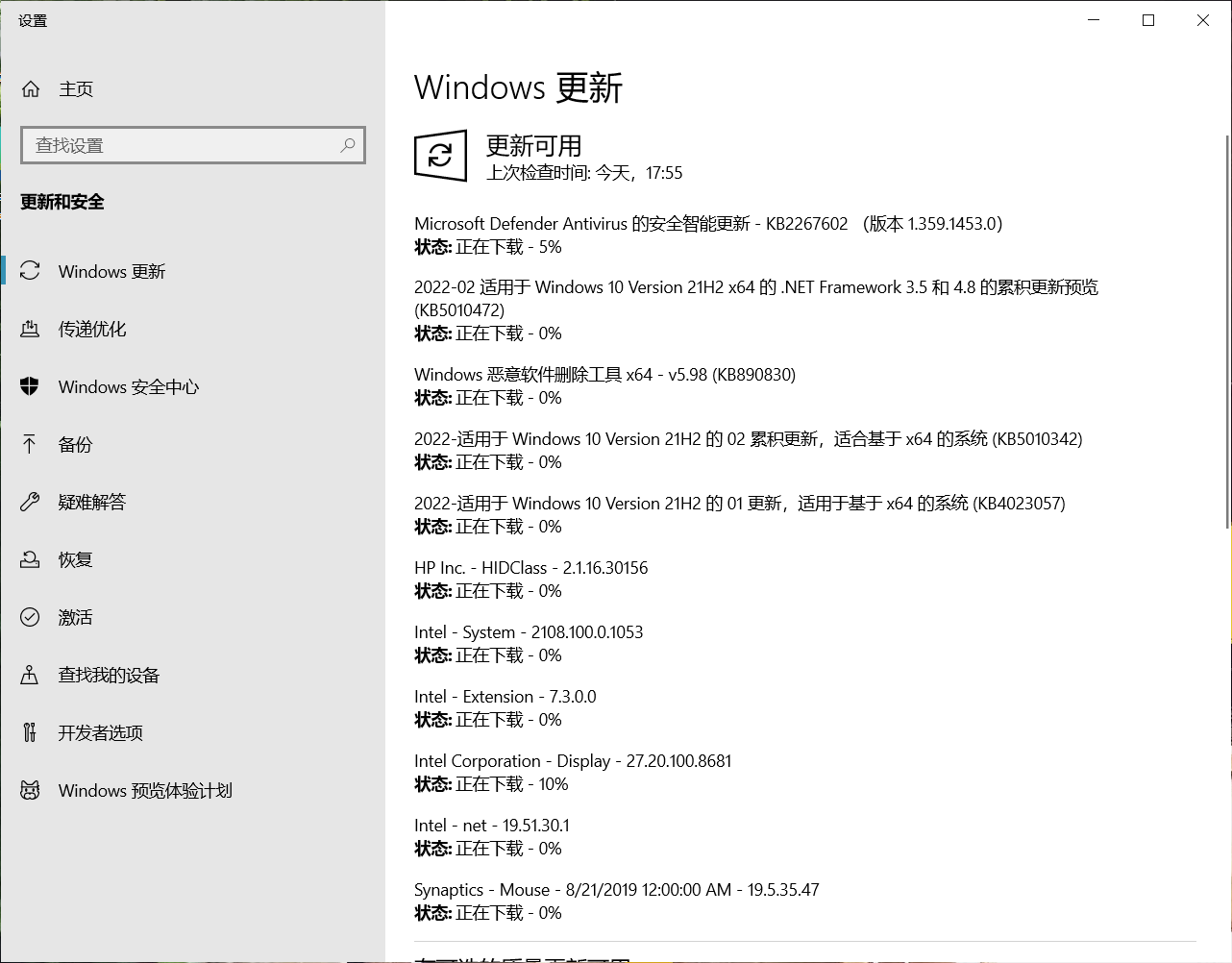The image size is (1232, 963).
Task: Click the checkmark circle 激活 icon
Action: (30, 617)
